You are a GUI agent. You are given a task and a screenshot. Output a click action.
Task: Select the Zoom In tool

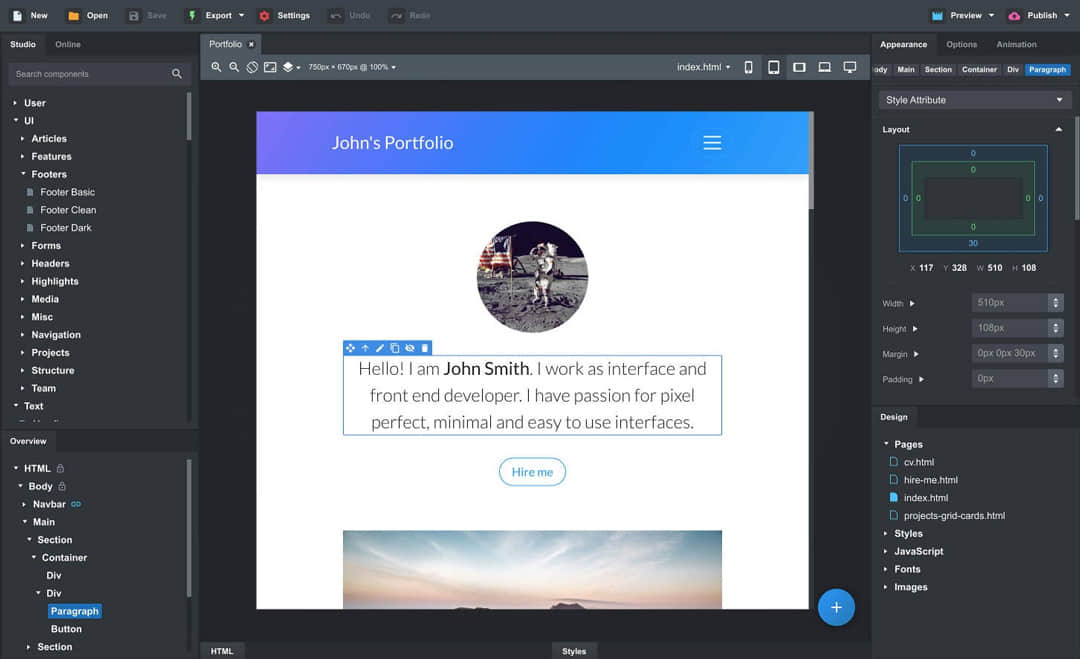[x=217, y=67]
